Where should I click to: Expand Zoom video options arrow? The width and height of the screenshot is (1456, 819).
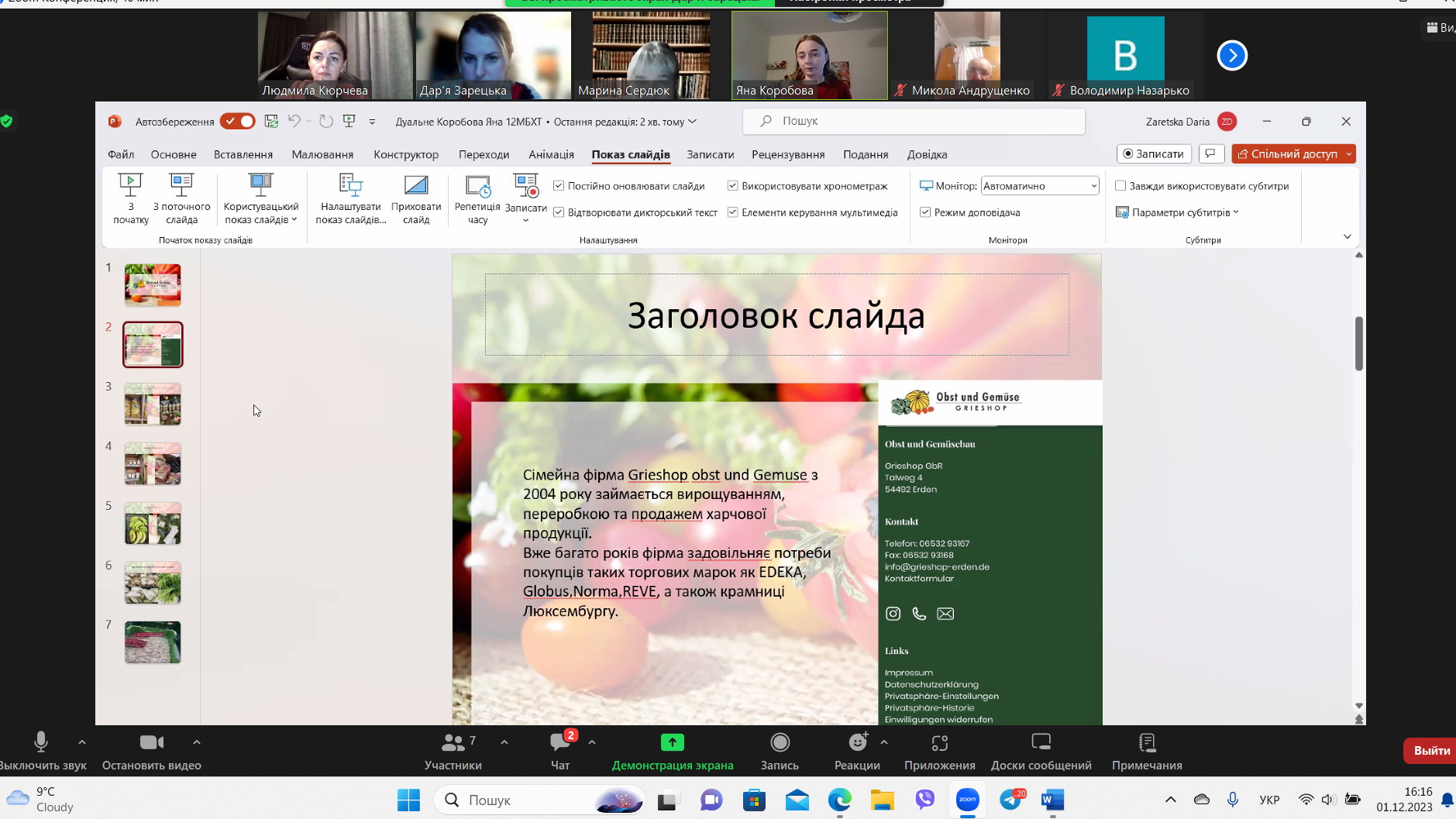point(197,742)
